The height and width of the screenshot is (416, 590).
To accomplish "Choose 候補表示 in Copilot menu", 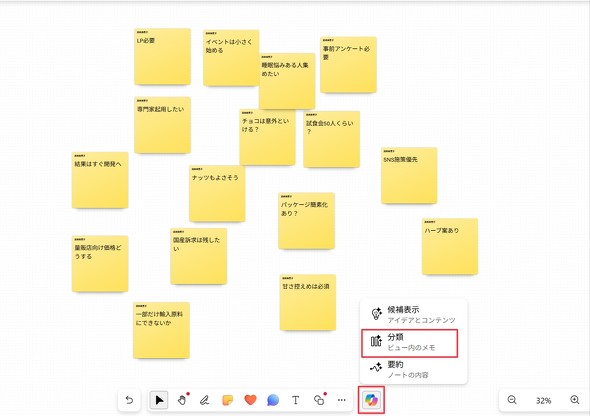I will point(413,314).
